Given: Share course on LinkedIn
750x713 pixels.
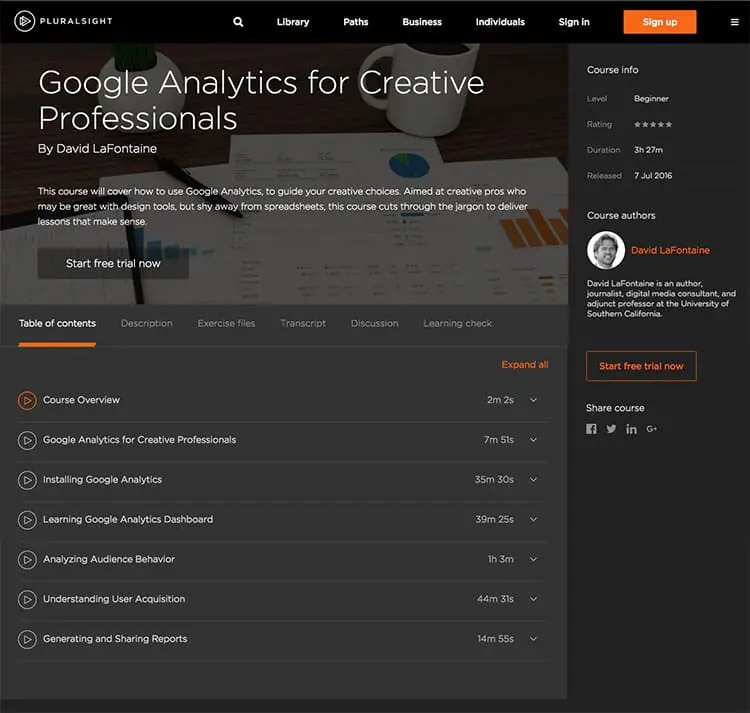Looking at the screenshot, I should 631,429.
